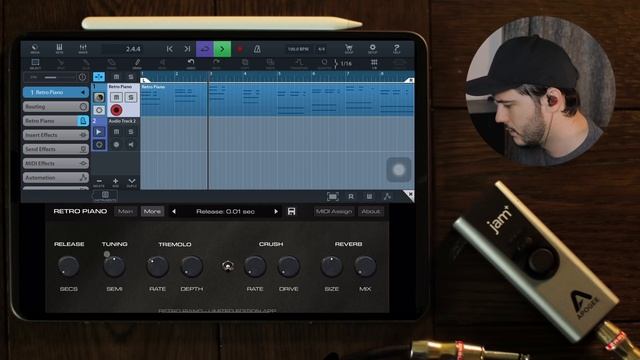
Task: Choose the Erase tool
Action: (x=111, y=63)
